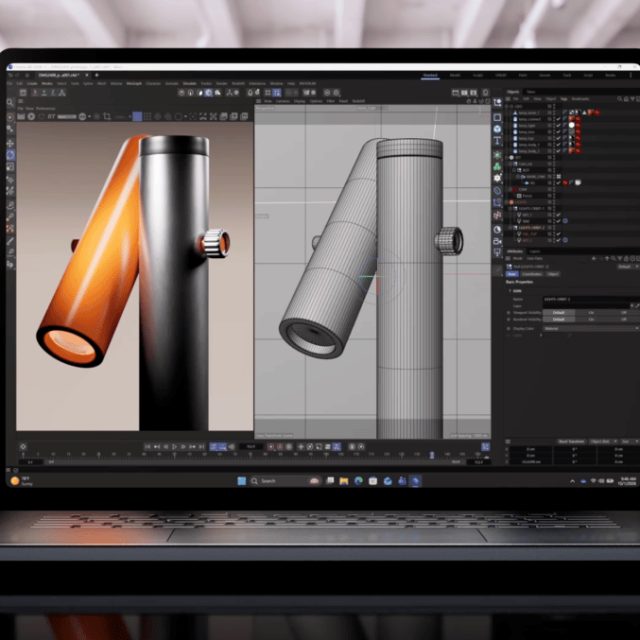Open the Display Color dropdown

591,328
